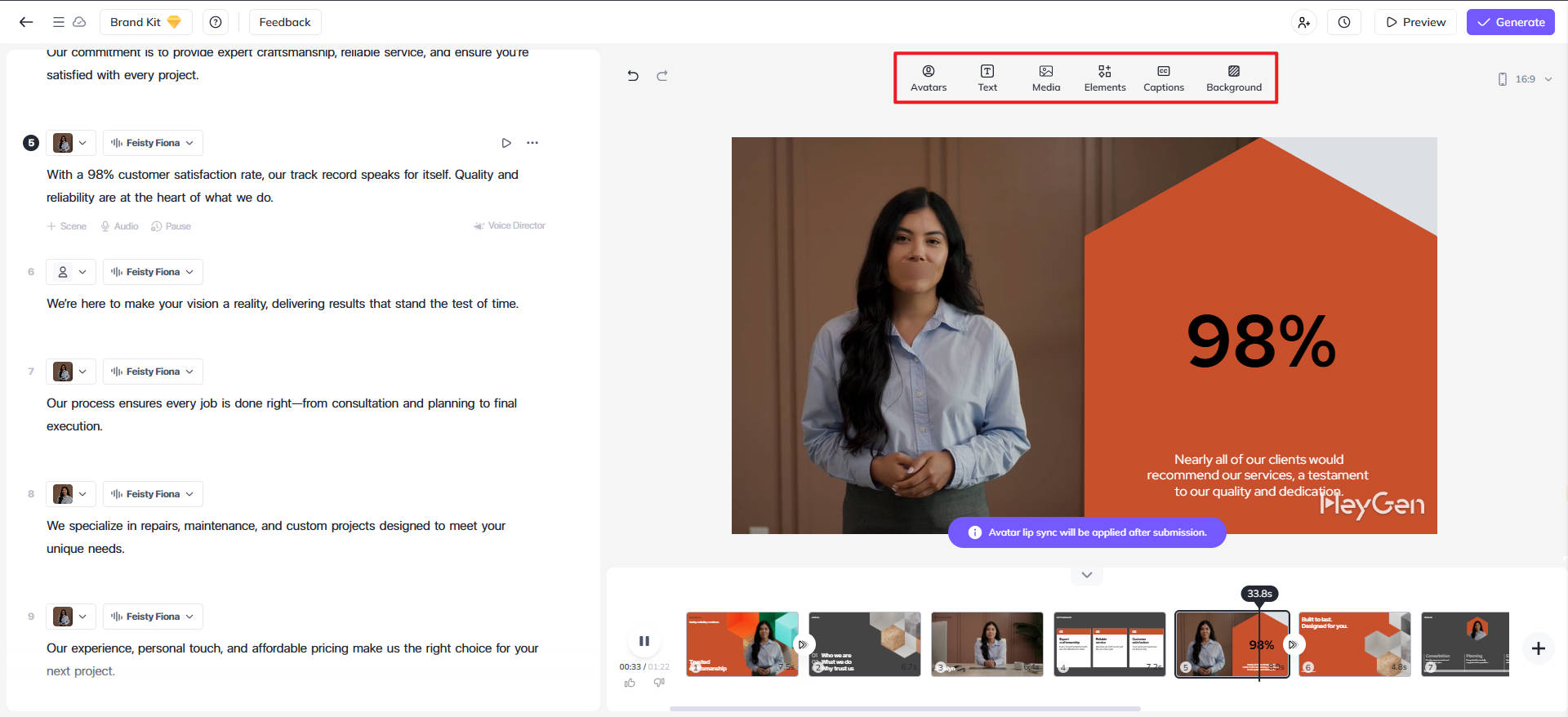Open scene 5 Feisty Fiona voice dropdown
This screenshot has height=717, width=1568.
coord(153,143)
